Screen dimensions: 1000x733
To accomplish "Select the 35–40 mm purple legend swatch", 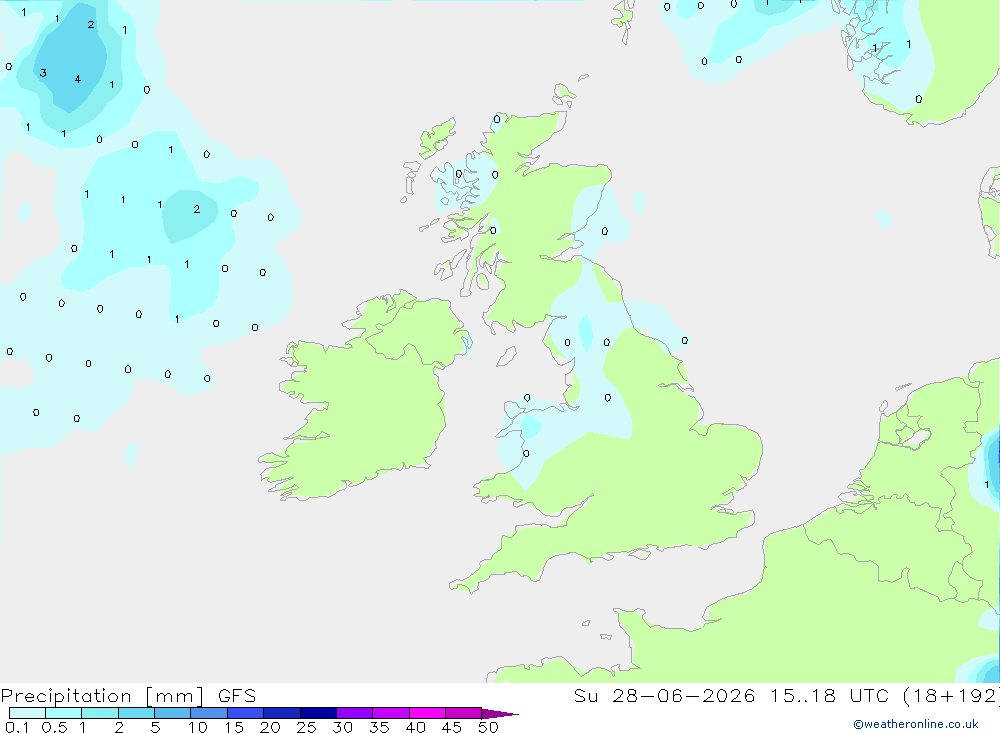I will [x=391, y=713].
